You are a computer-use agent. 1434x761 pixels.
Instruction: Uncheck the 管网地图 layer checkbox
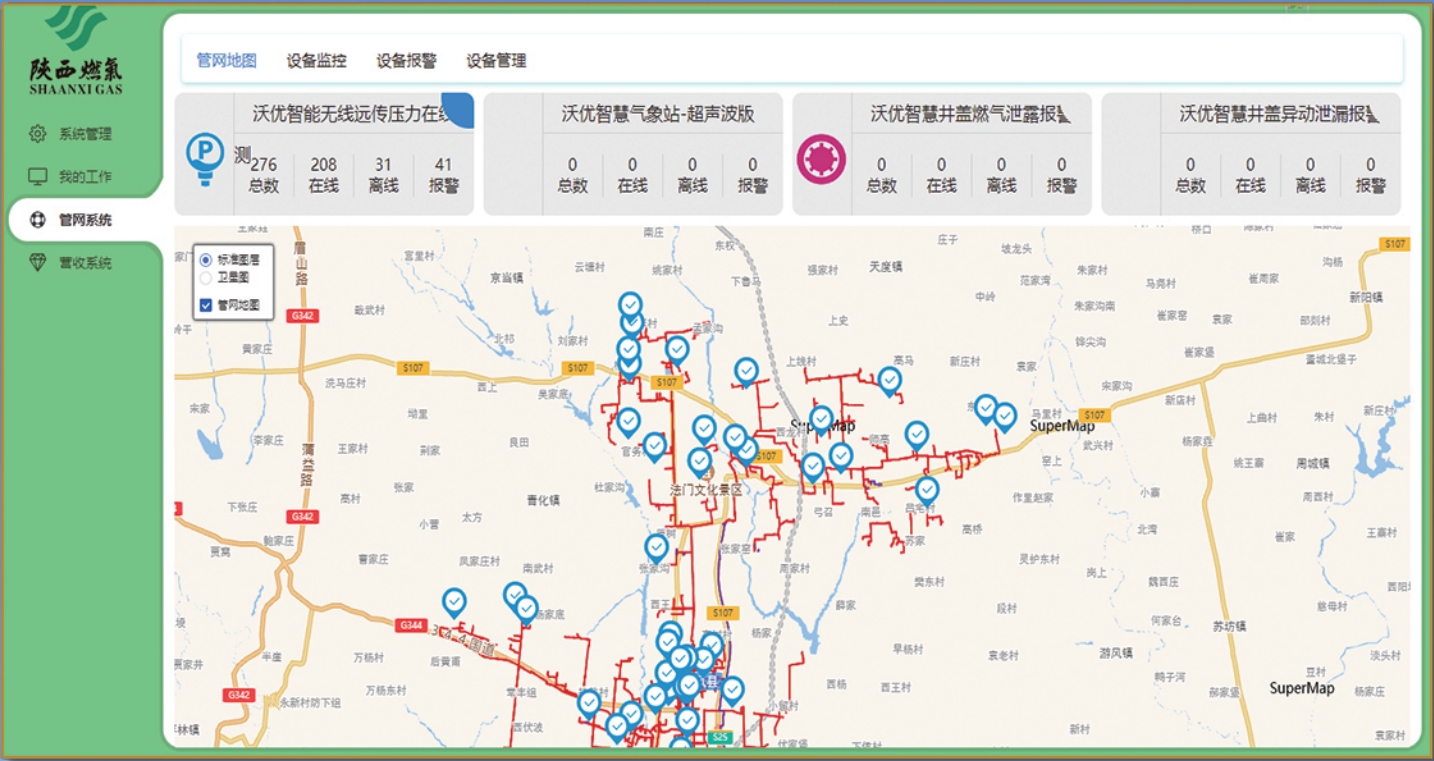point(206,305)
